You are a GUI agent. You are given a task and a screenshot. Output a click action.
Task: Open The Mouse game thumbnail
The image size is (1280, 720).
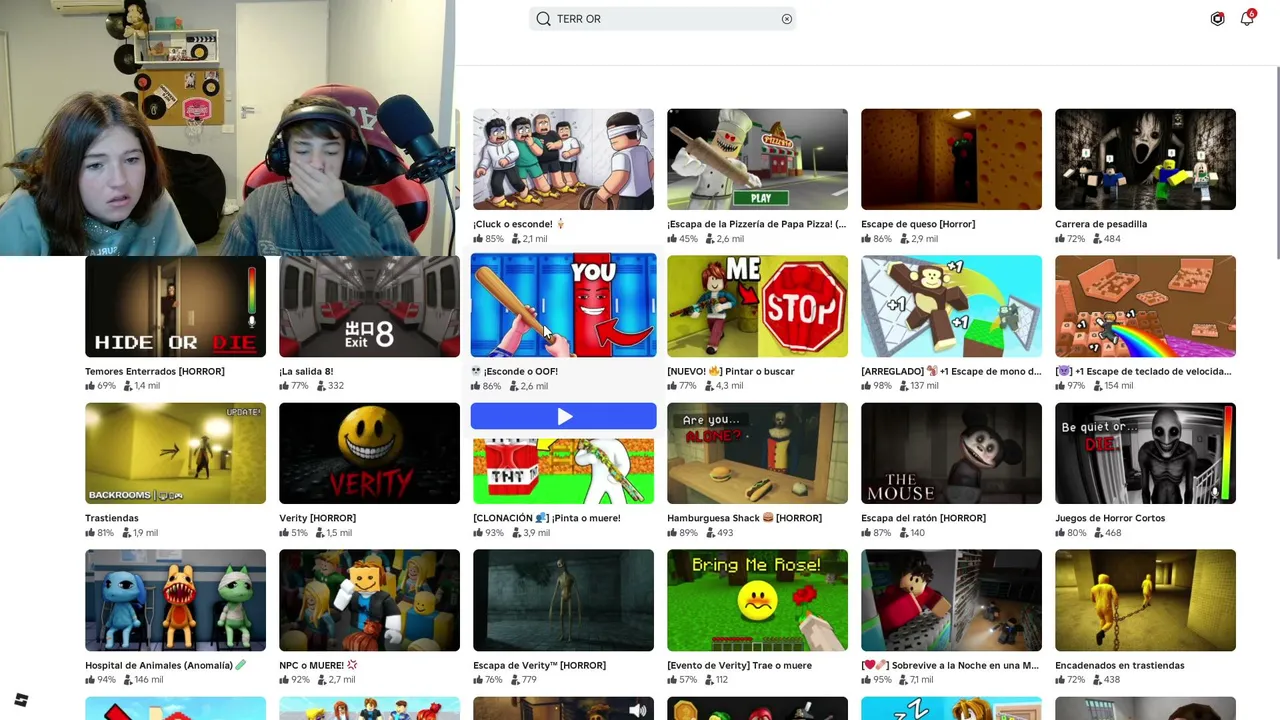tap(951, 453)
